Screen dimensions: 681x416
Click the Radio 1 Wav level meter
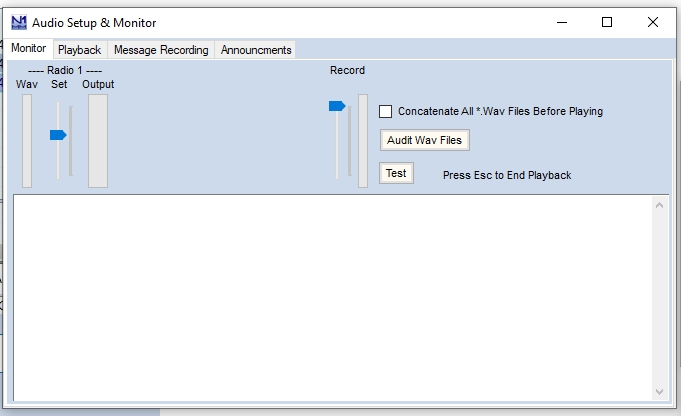click(x=27, y=140)
